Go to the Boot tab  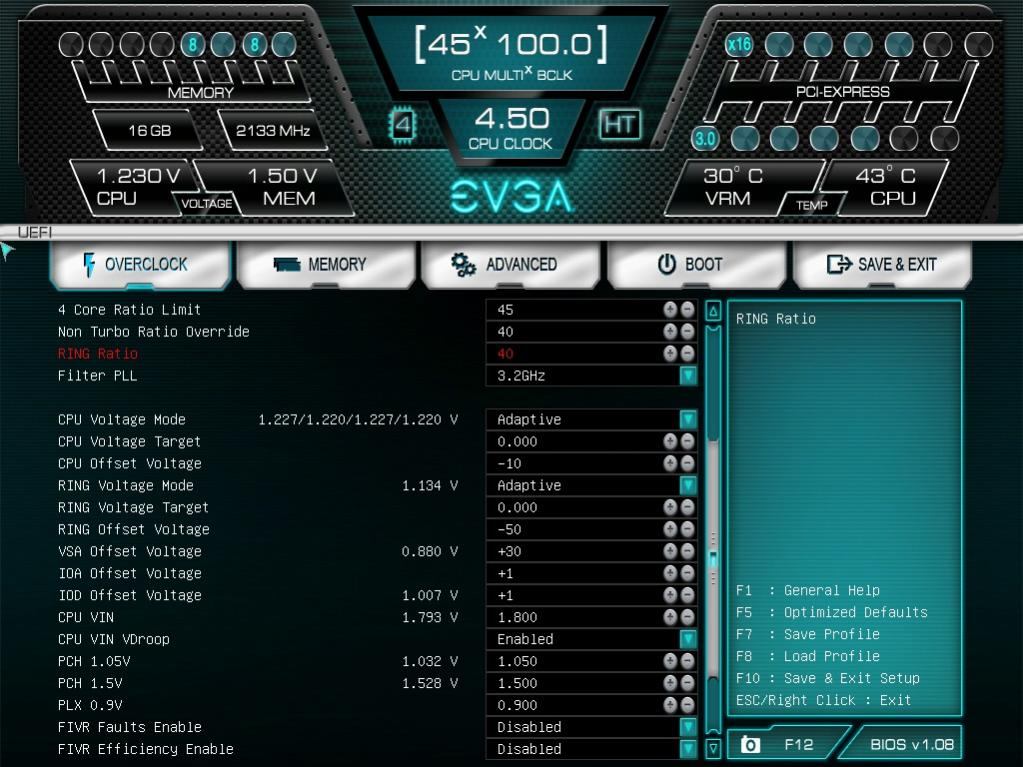pos(696,264)
